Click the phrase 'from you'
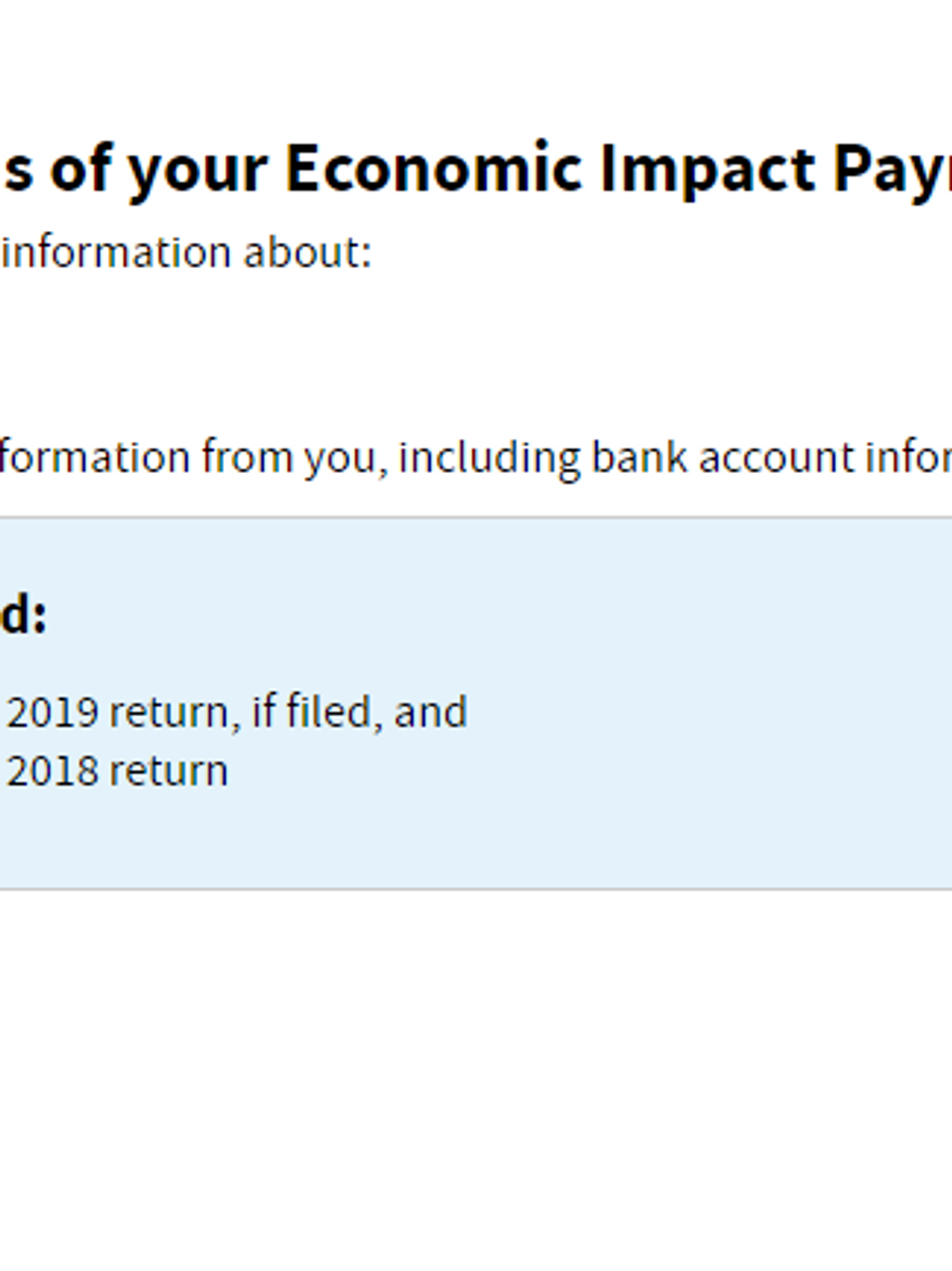This screenshot has height=1271, width=952. (x=295, y=460)
